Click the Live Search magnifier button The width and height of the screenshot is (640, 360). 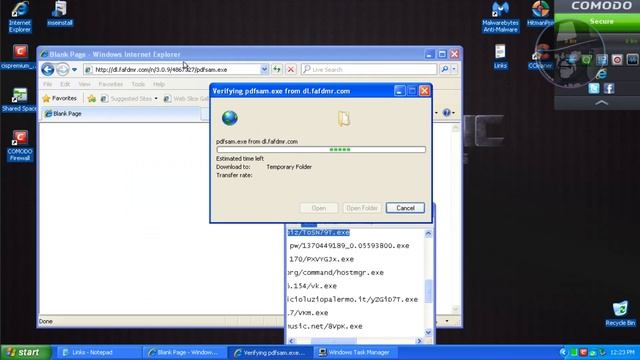444,69
